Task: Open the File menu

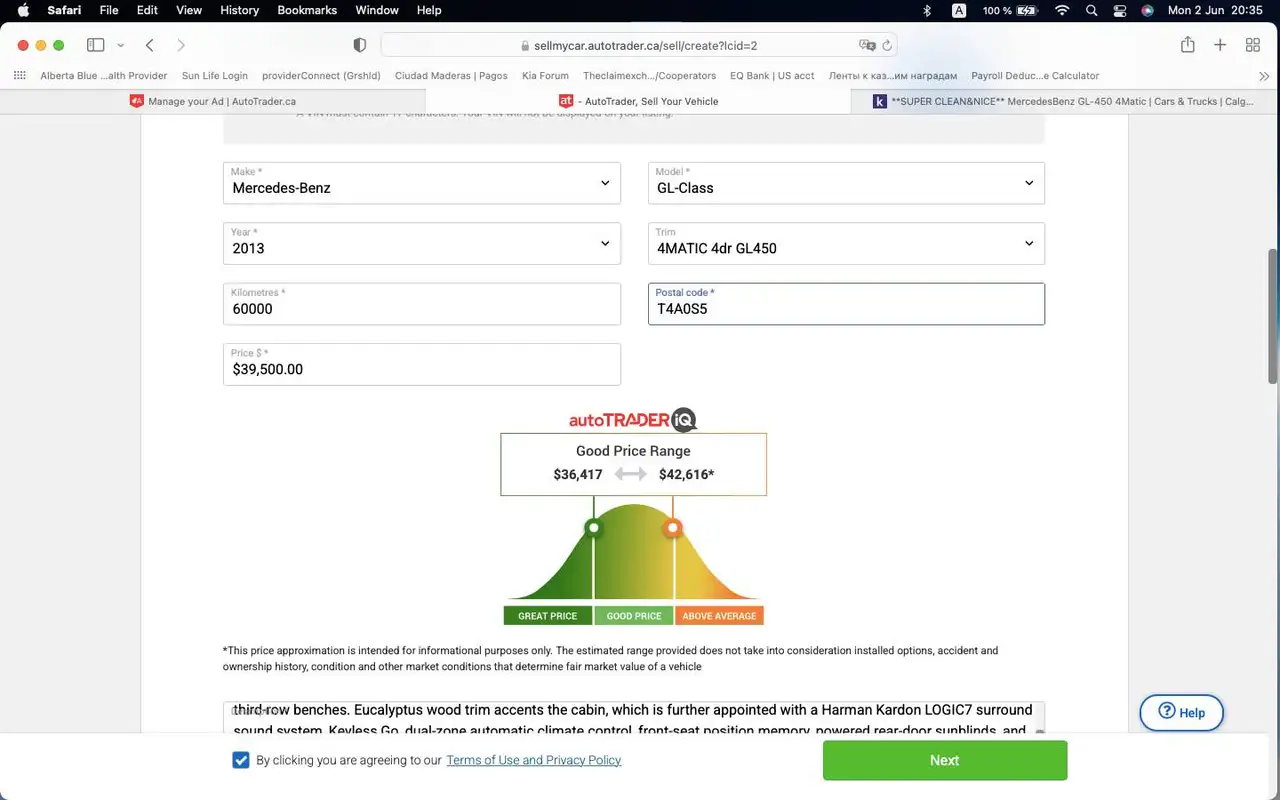Action: (x=109, y=10)
